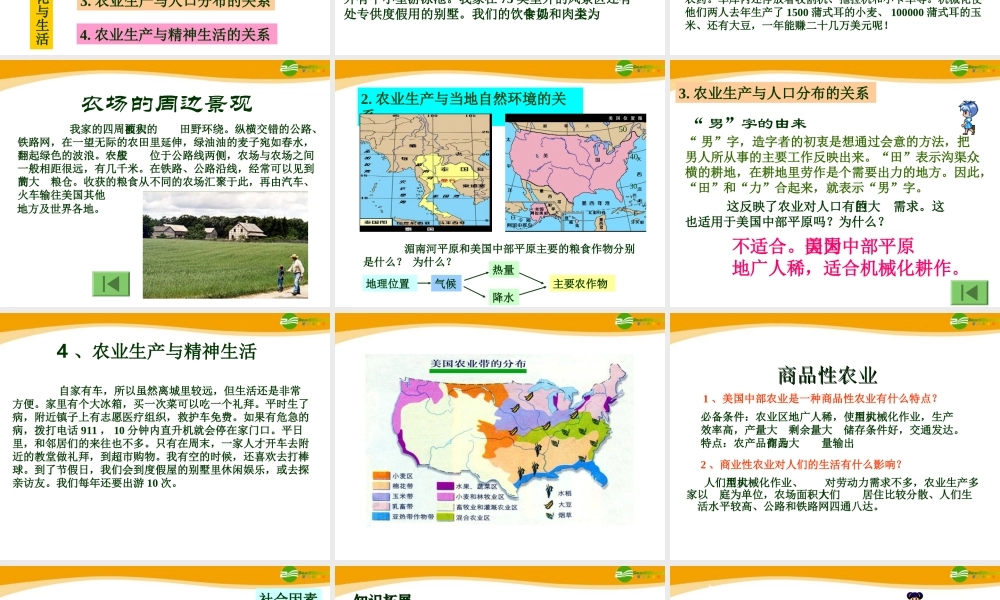Click the 畜牧业和灌溉农业区 legend entry
Screen dimensions: 1000x600
coord(477,507)
